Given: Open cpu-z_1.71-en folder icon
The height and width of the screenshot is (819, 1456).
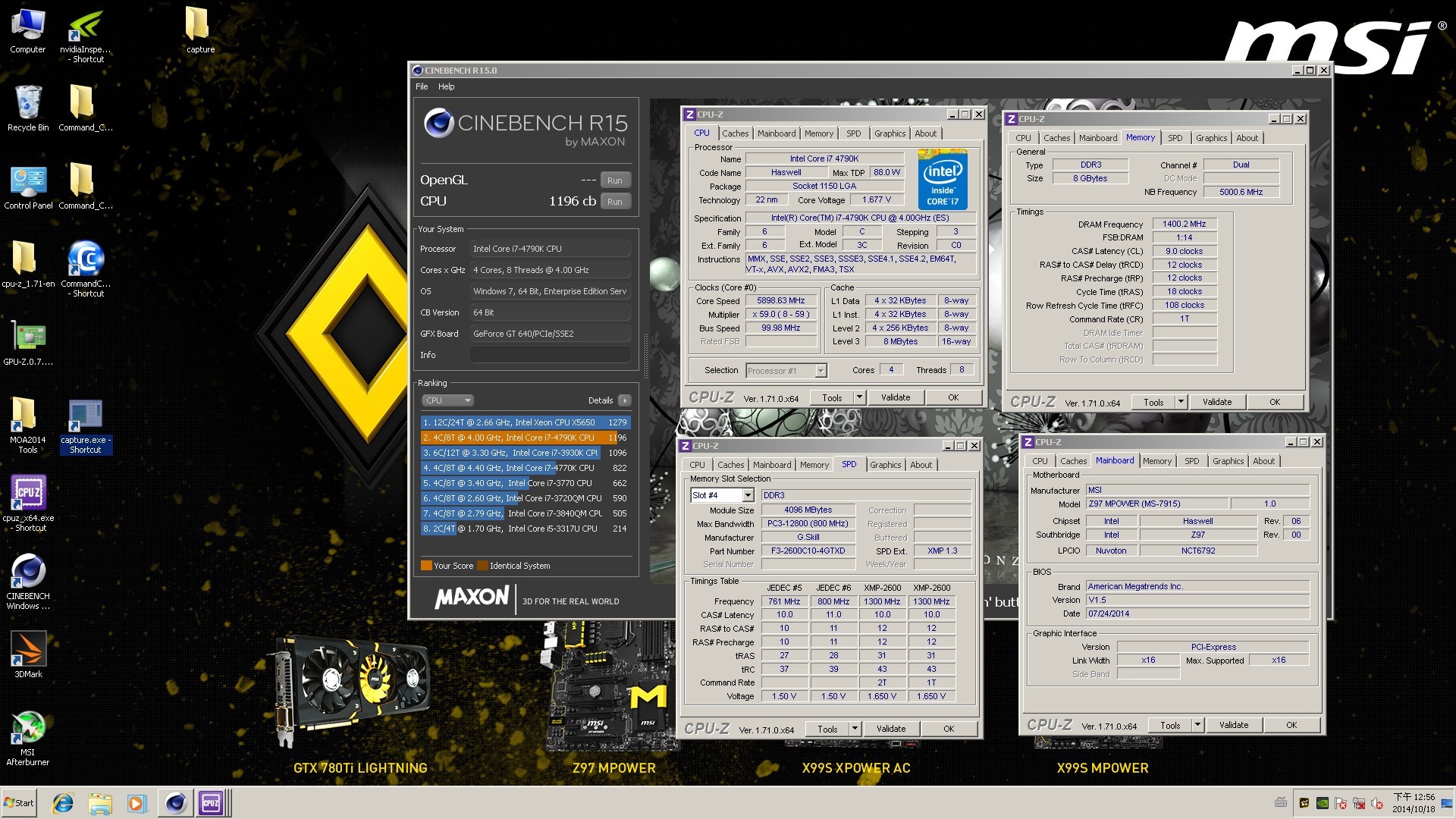Looking at the screenshot, I should point(28,265).
